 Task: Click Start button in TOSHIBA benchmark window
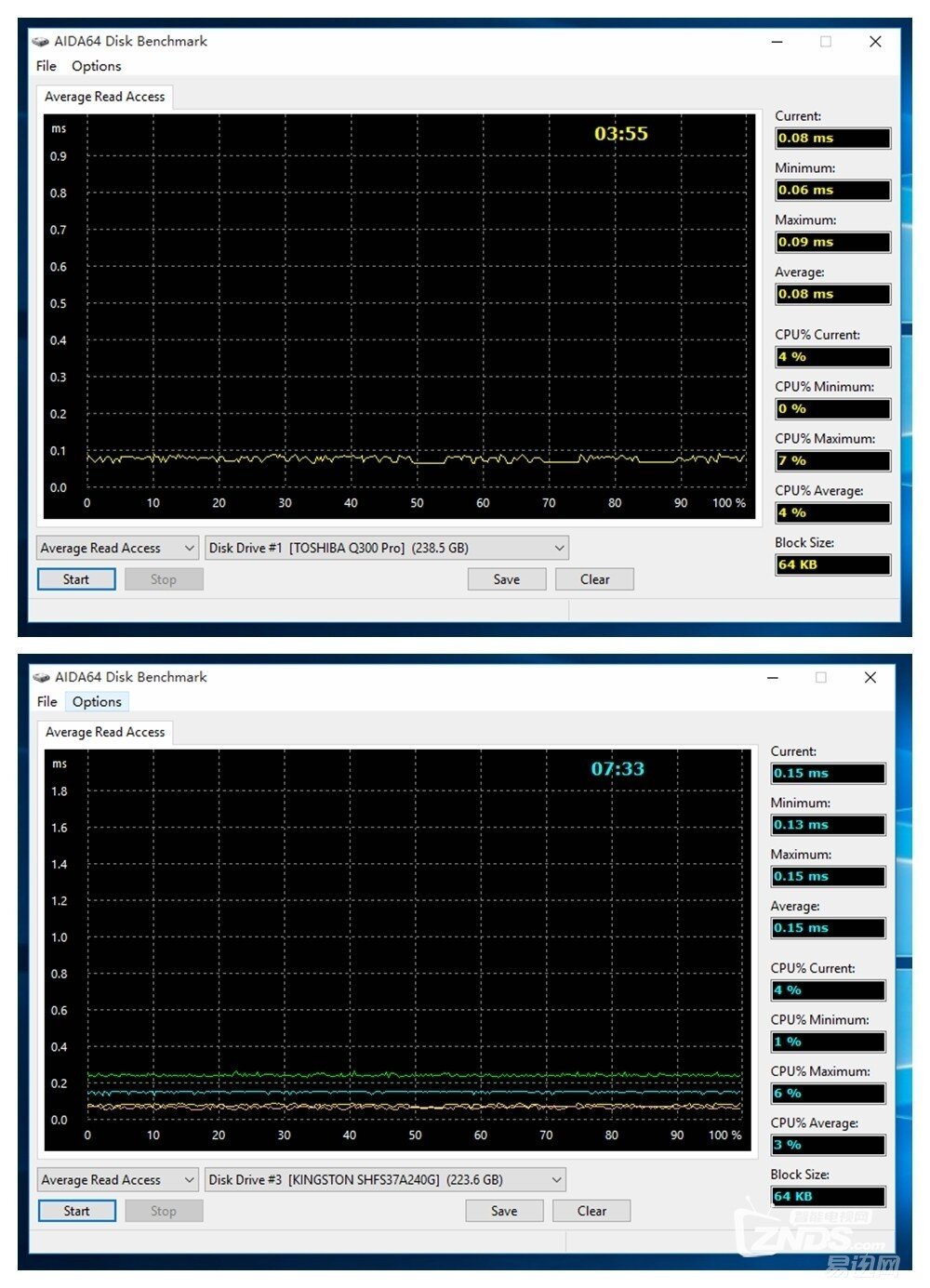pyautogui.click(x=76, y=579)
